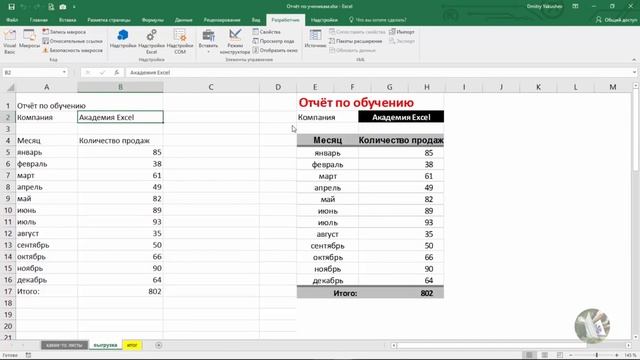Expand the Name Box dropdown
The image size is (640, 360).
(64, 73)
